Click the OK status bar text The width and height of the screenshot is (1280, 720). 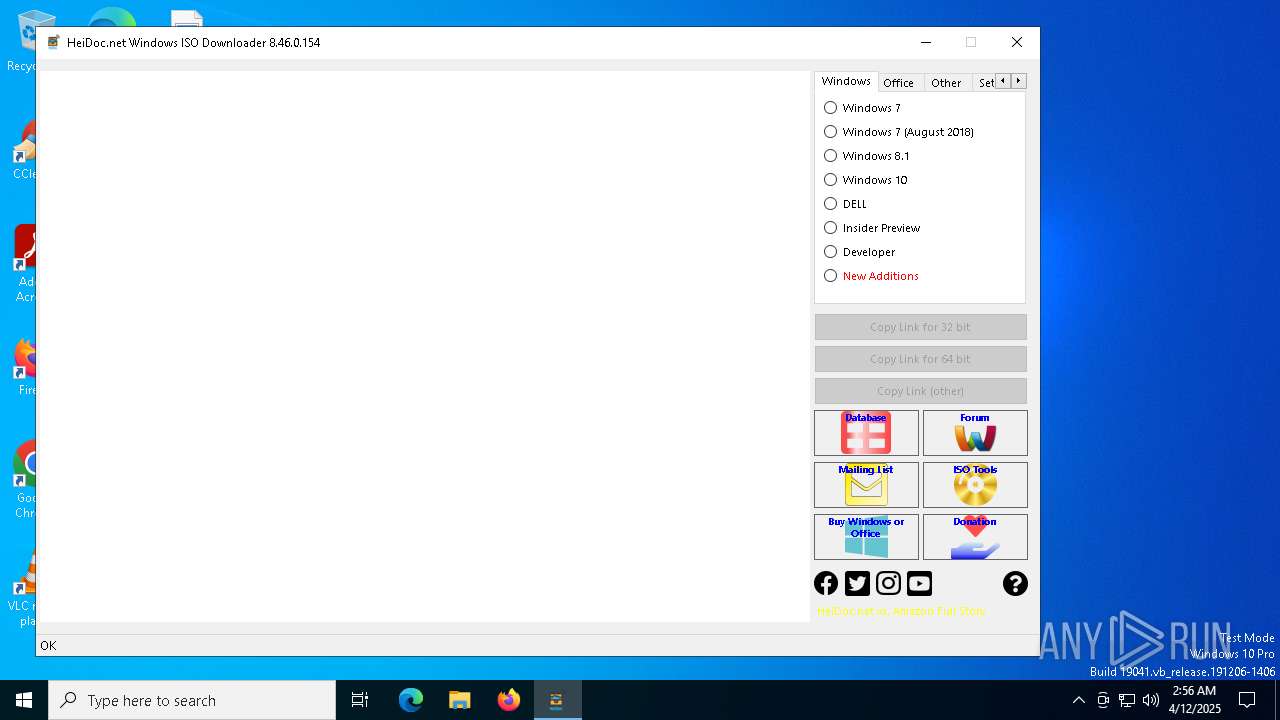pyautogui.click(x=48, y=646)
